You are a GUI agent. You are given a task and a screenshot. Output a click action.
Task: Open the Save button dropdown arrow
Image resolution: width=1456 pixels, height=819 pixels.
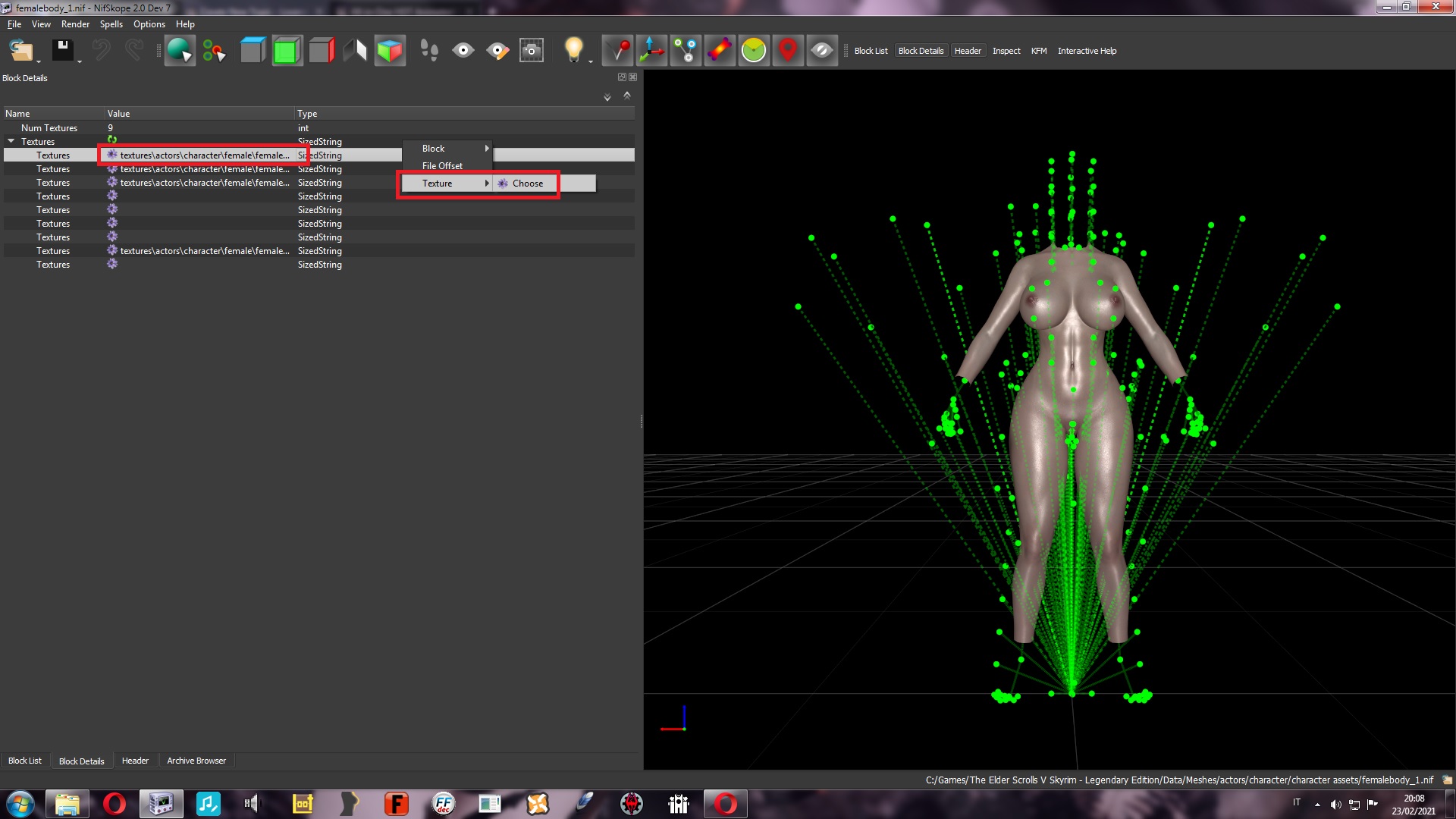(x=80, y=62)
